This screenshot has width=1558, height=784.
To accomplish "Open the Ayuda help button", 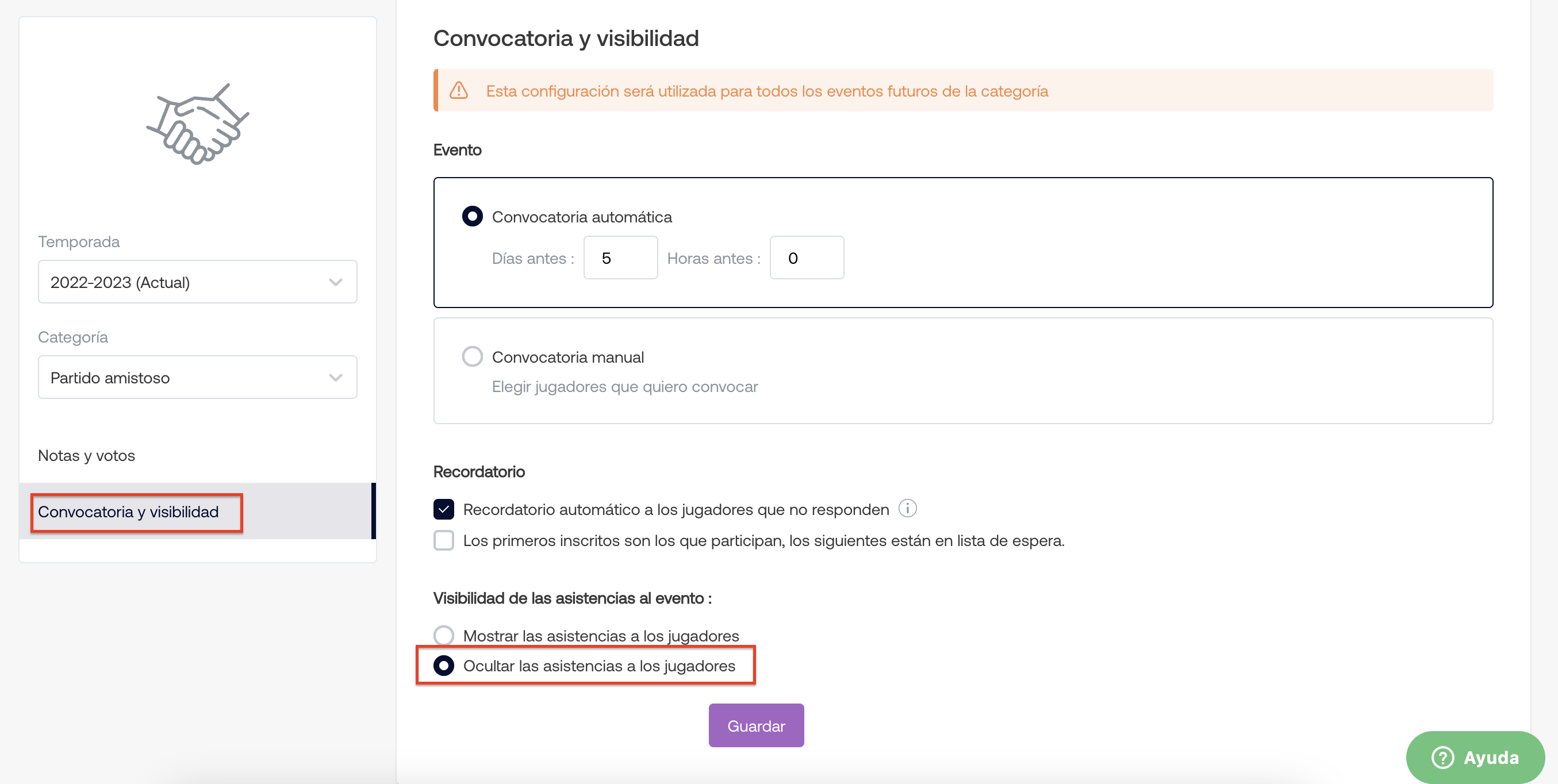I will pos(1475,757).
